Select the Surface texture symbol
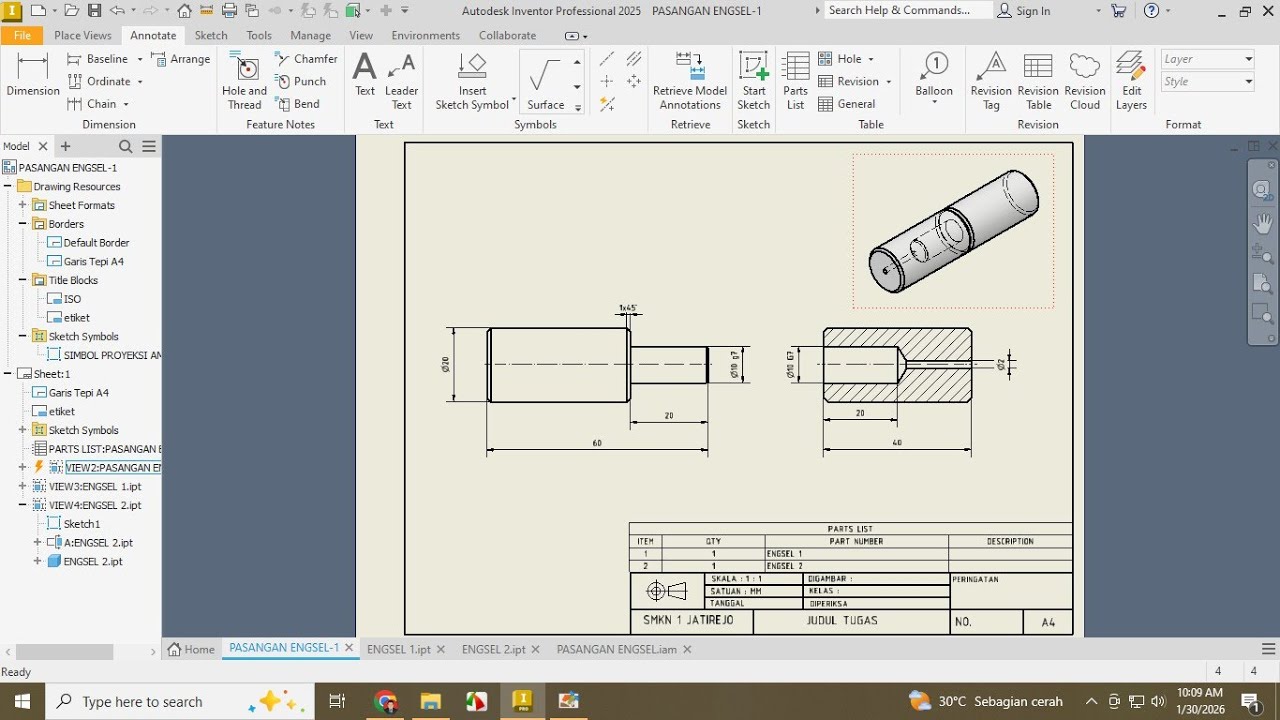Viewport: 1280px width, 720px height. (545, 82)
